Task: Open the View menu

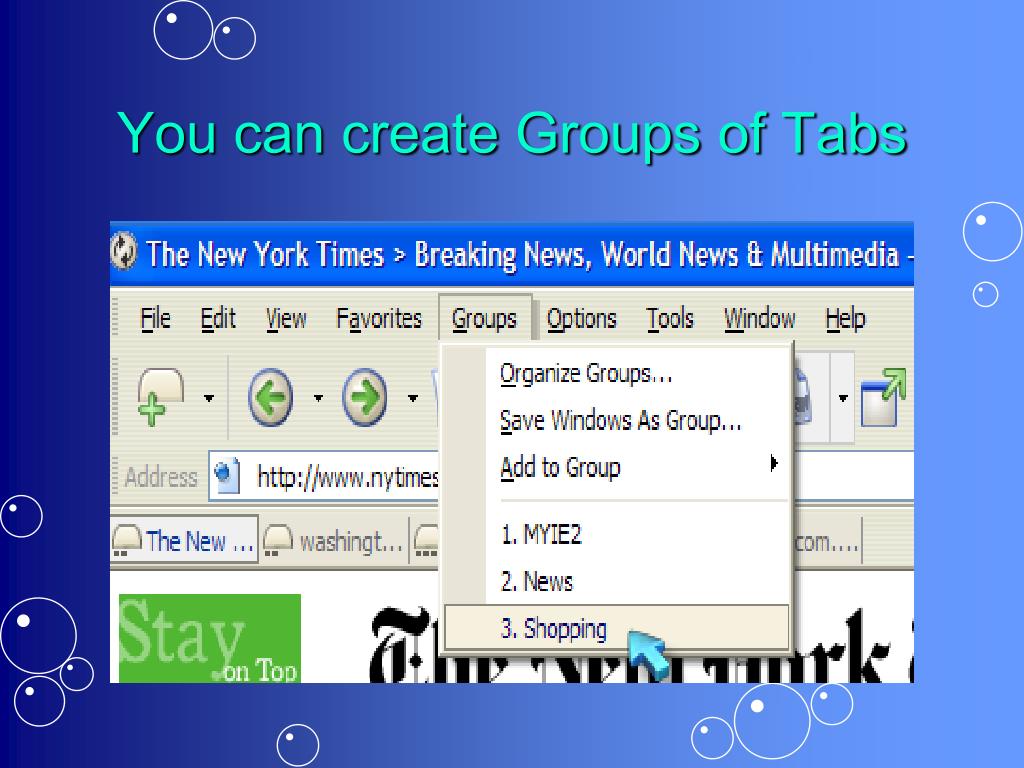Action: coord(286,319)
